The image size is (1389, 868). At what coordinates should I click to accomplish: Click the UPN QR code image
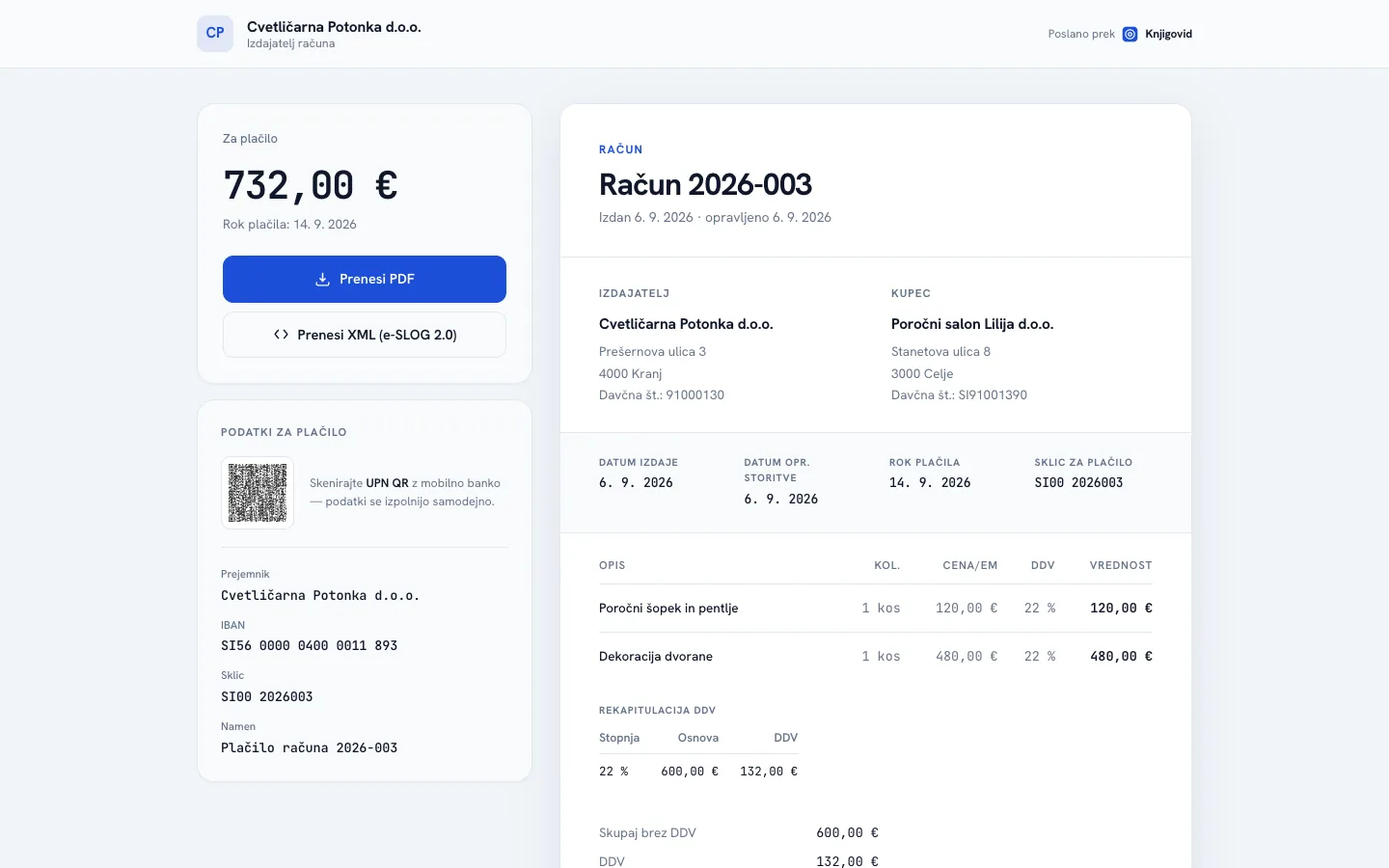click(x=258, y=493)
